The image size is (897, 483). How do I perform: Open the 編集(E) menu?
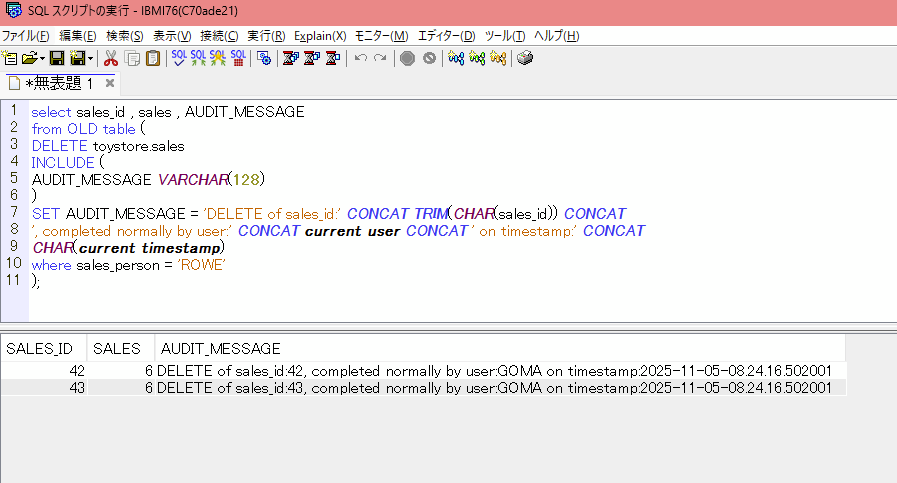pyautogui.click(x=78, y=36)
